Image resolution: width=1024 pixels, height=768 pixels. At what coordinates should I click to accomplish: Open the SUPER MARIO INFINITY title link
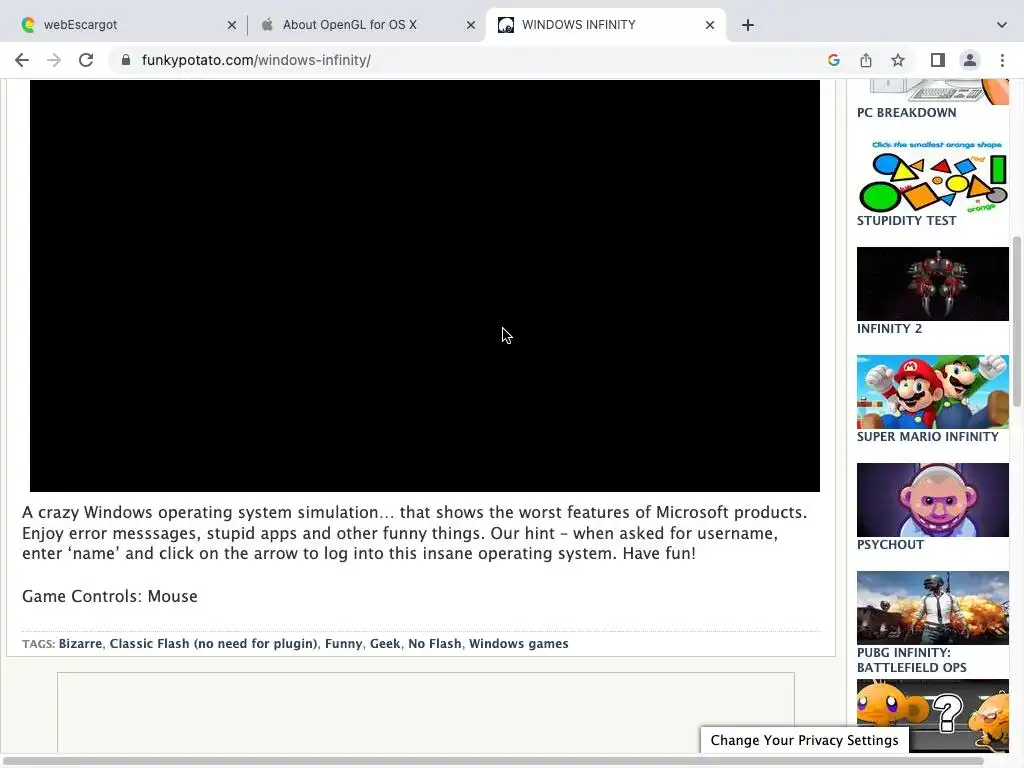point(927,436)
